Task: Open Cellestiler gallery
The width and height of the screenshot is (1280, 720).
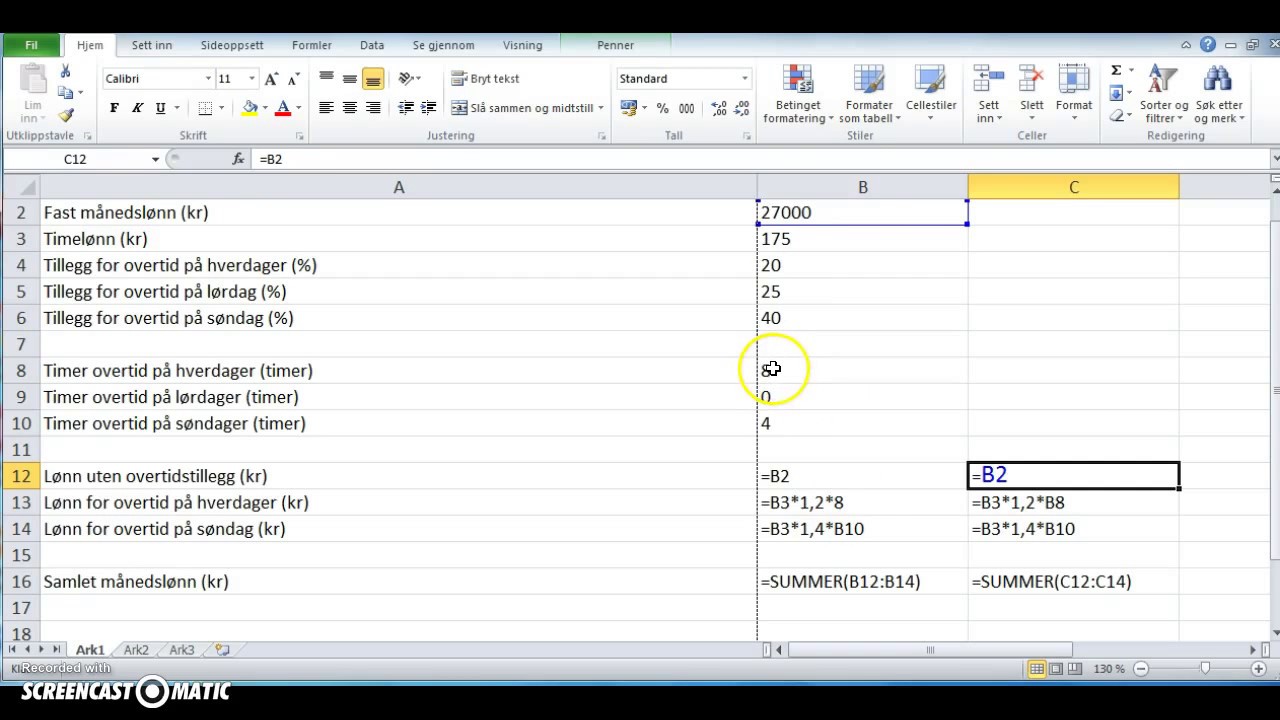Action: [x=931, y=95]
